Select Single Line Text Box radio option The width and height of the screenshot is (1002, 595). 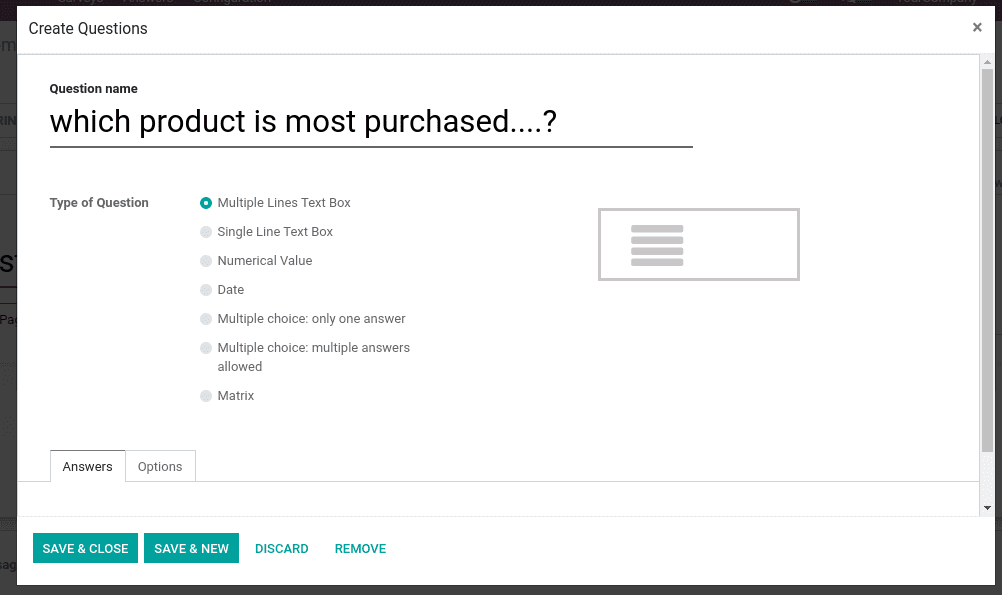(x=206, y=232)
